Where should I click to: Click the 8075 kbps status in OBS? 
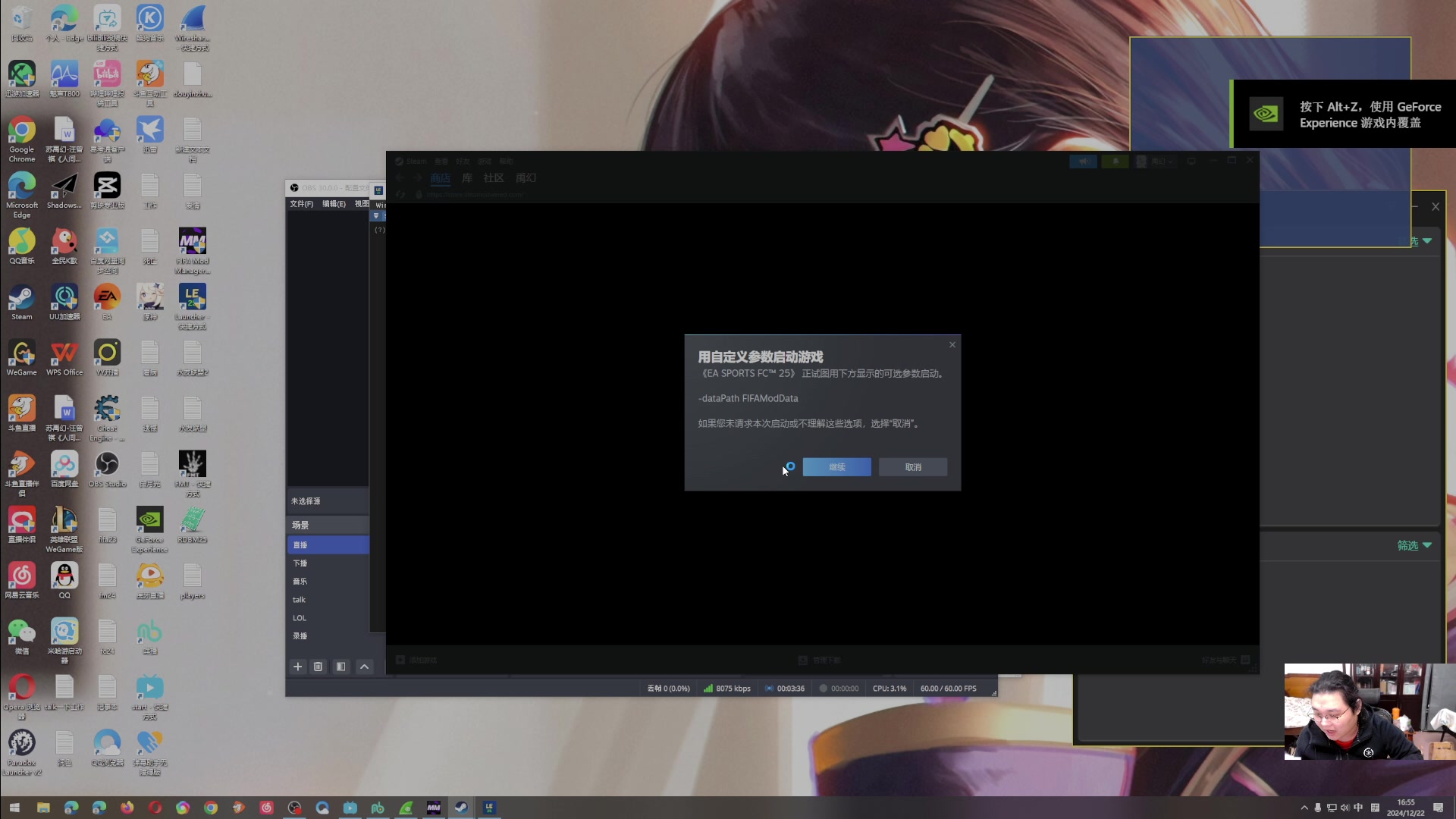[726, 689]
